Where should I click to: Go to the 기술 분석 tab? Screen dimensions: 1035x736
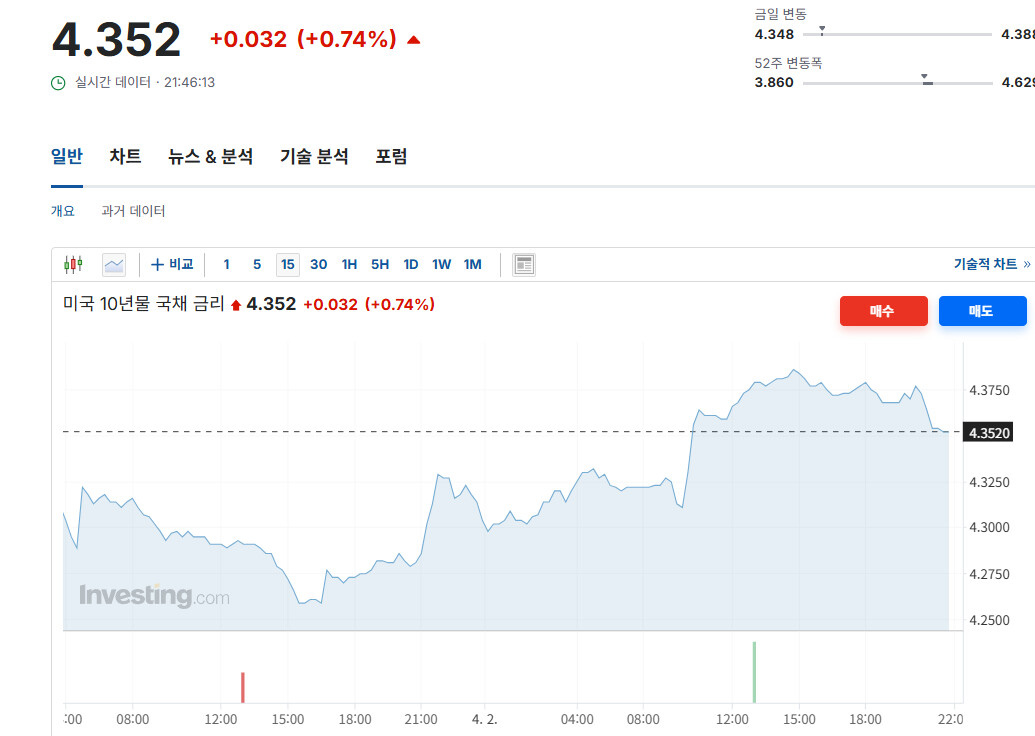point(314,157)
